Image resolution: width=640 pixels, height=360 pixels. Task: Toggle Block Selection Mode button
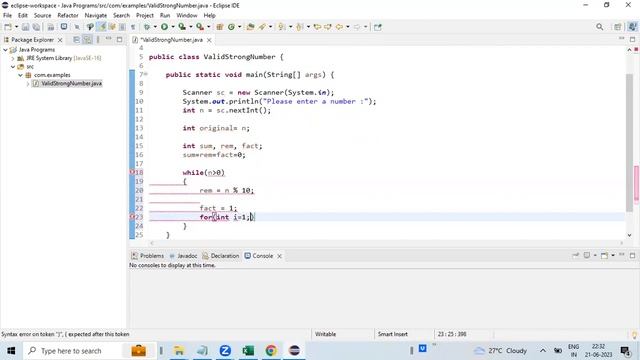(122, 27)
